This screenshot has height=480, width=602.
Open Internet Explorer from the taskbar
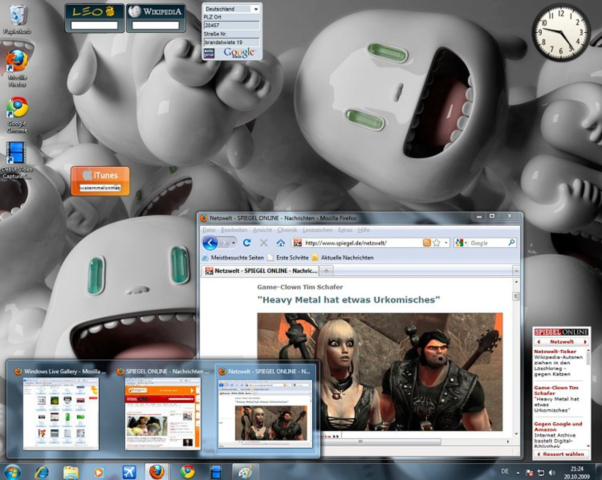(x=41, y=472)
